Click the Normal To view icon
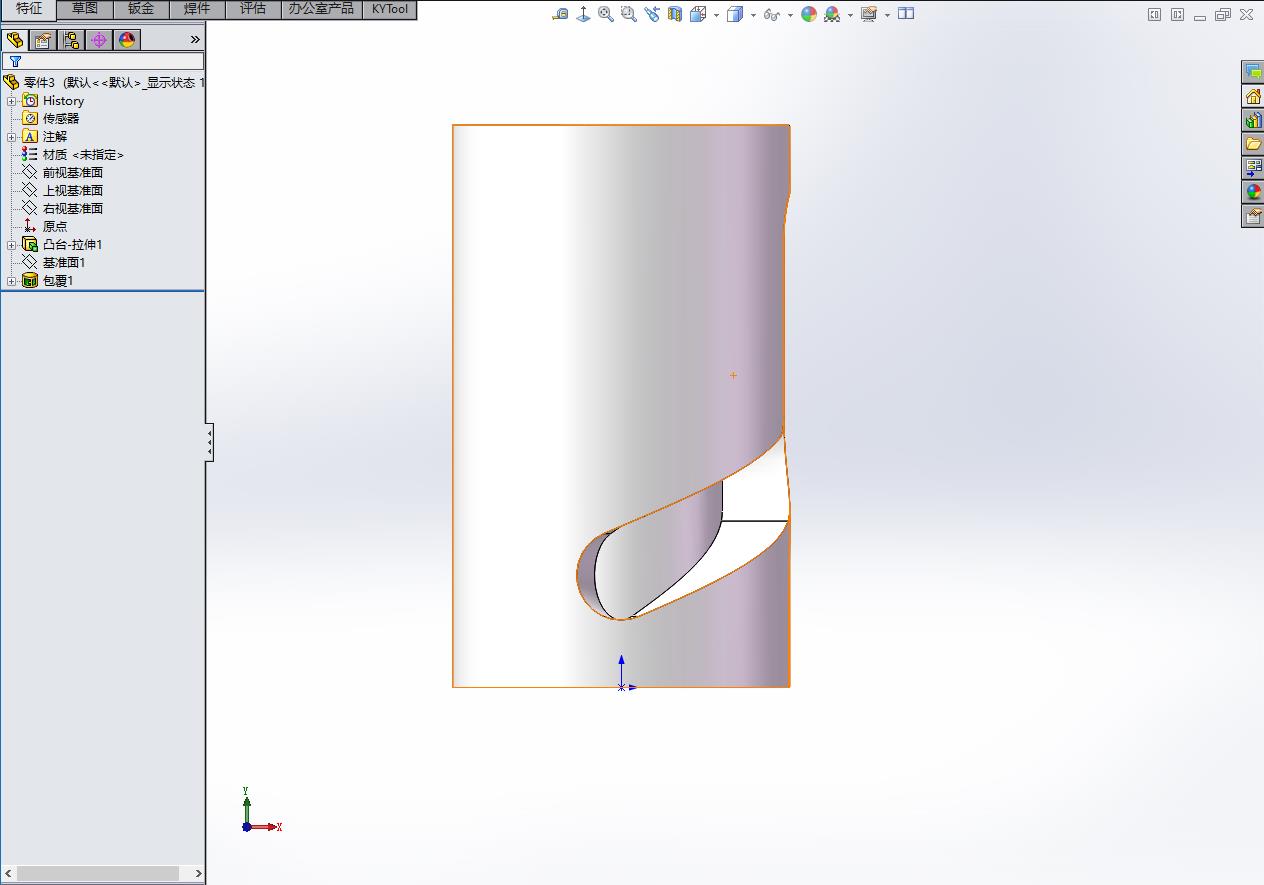The width and height of the screenshot is (1264, 885). pyautogui.click(x=583, y=14)
